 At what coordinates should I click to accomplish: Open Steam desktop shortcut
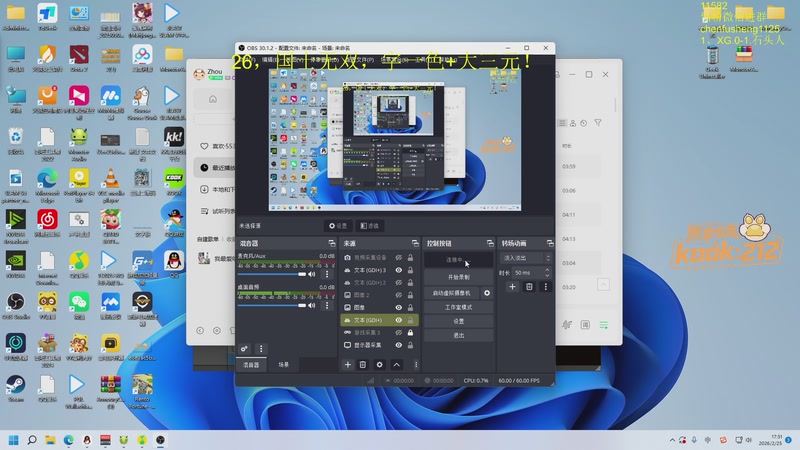(x=16, y=388)
